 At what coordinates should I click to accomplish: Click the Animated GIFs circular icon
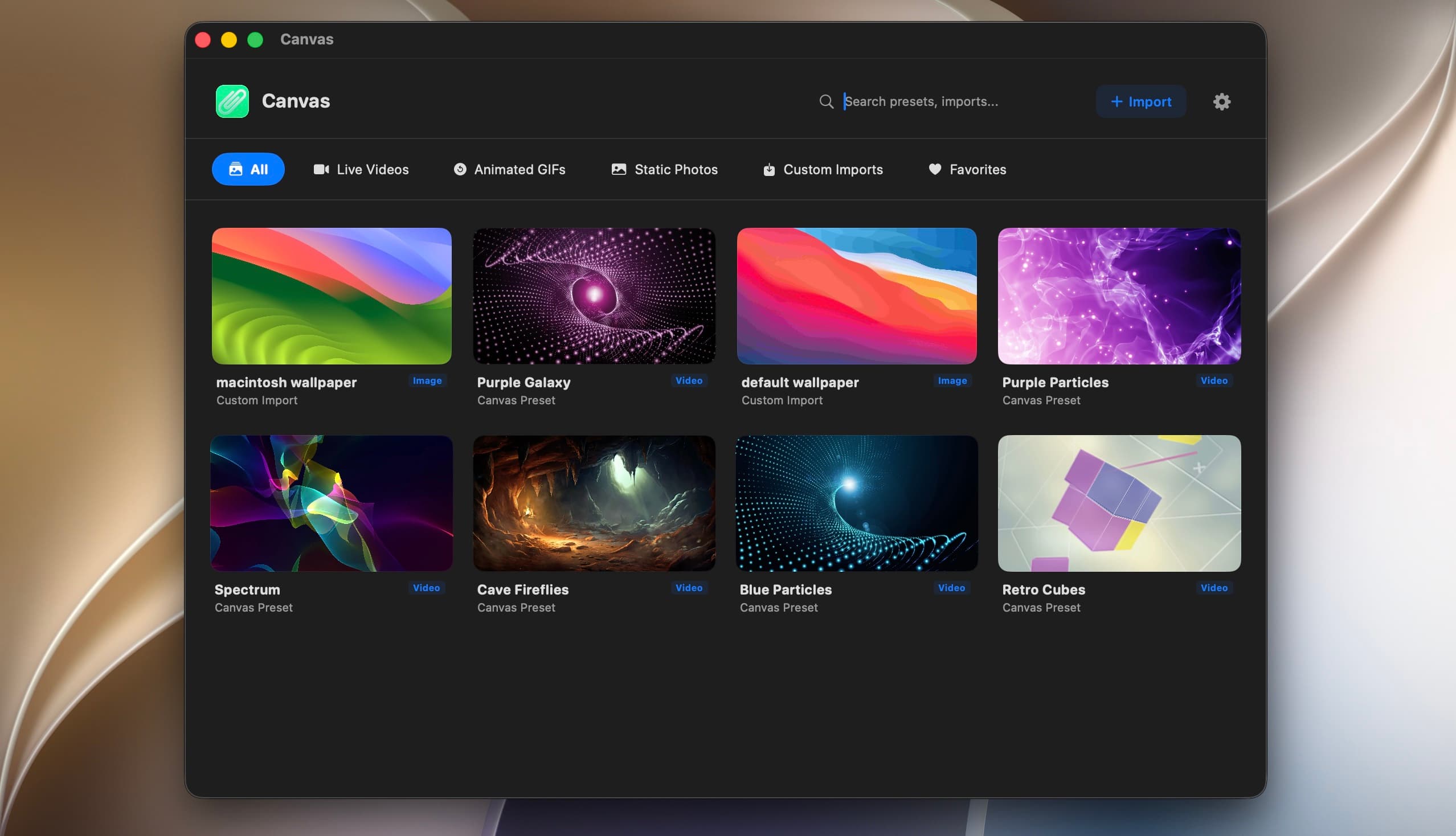[x=460, y=169]
